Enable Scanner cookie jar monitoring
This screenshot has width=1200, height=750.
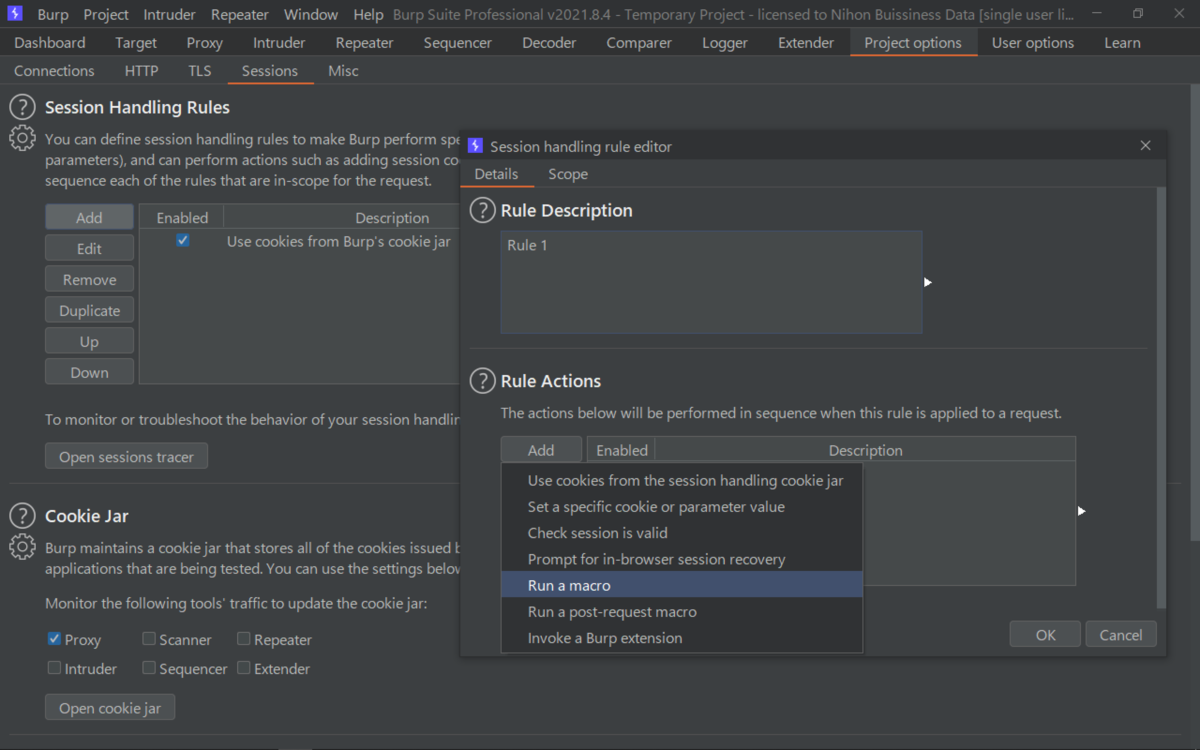click(148, 639)
